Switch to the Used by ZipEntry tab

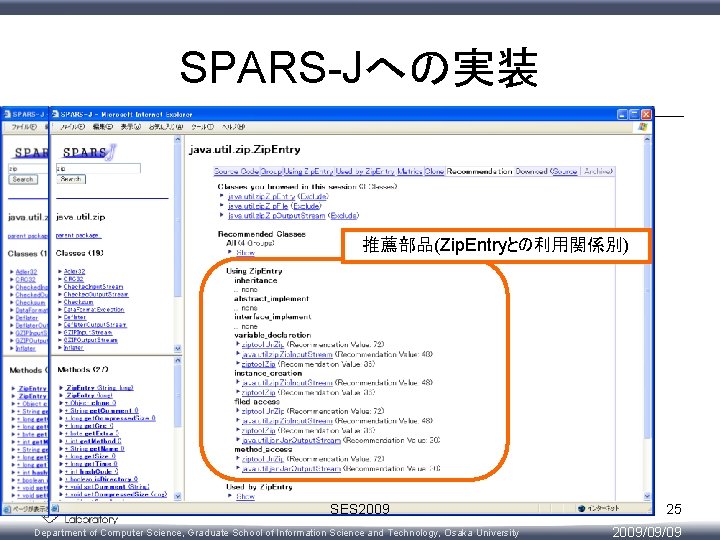pos(365,171)
